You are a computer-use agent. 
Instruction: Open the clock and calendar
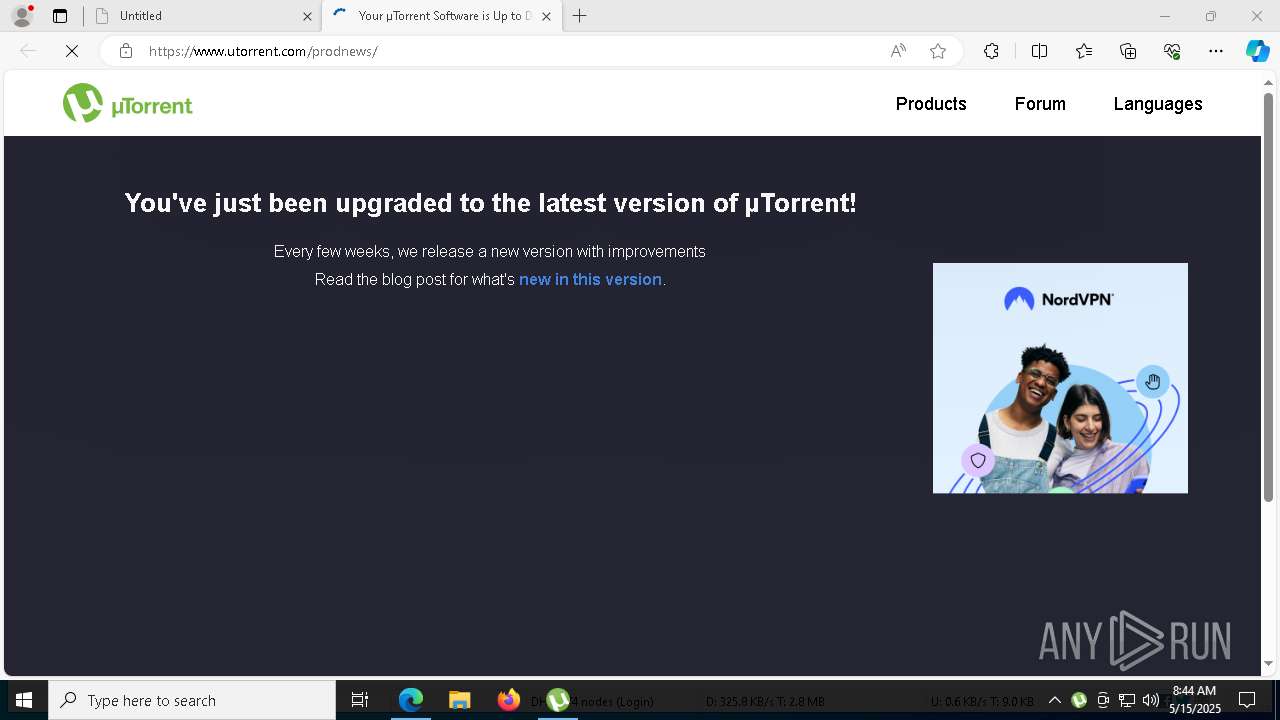click(x=1195, y=700)
